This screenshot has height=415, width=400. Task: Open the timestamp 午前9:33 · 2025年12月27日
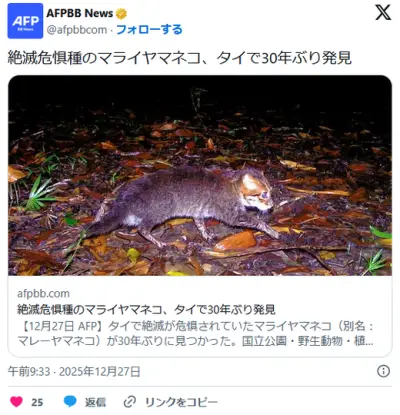pos(74,371)
